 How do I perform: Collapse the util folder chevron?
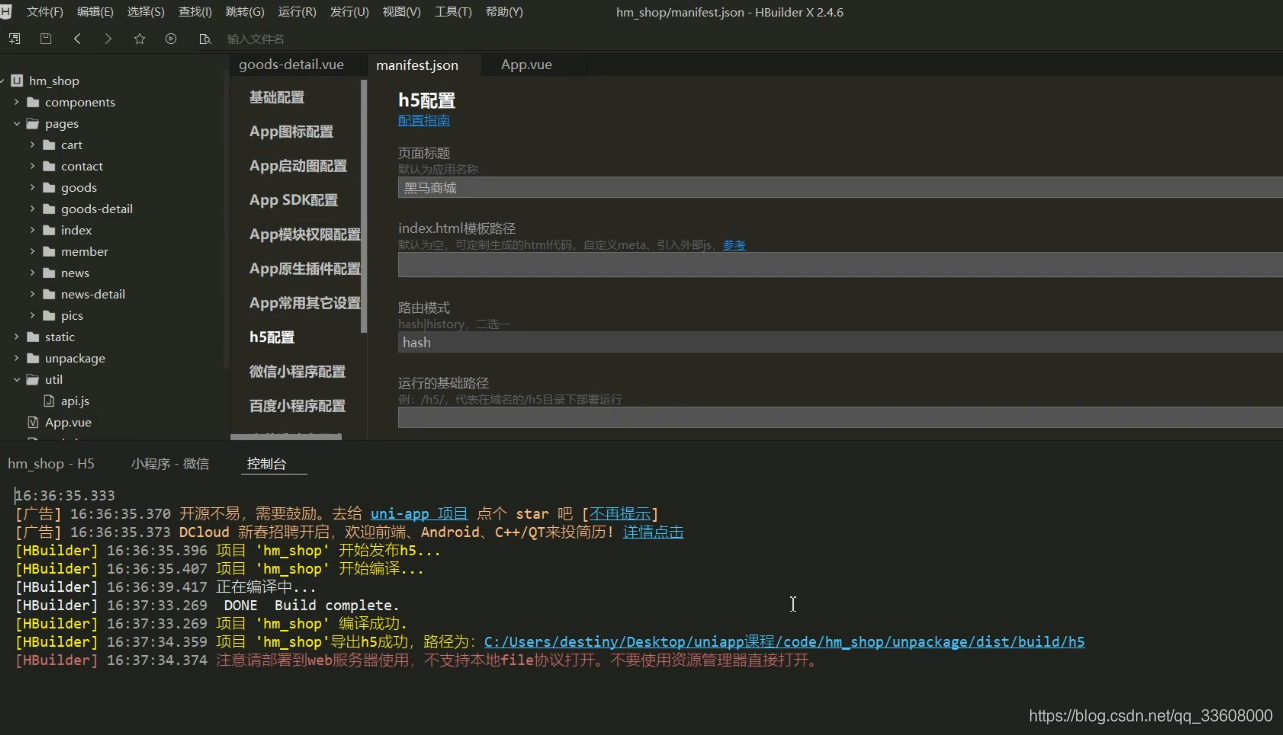point(17,380)
